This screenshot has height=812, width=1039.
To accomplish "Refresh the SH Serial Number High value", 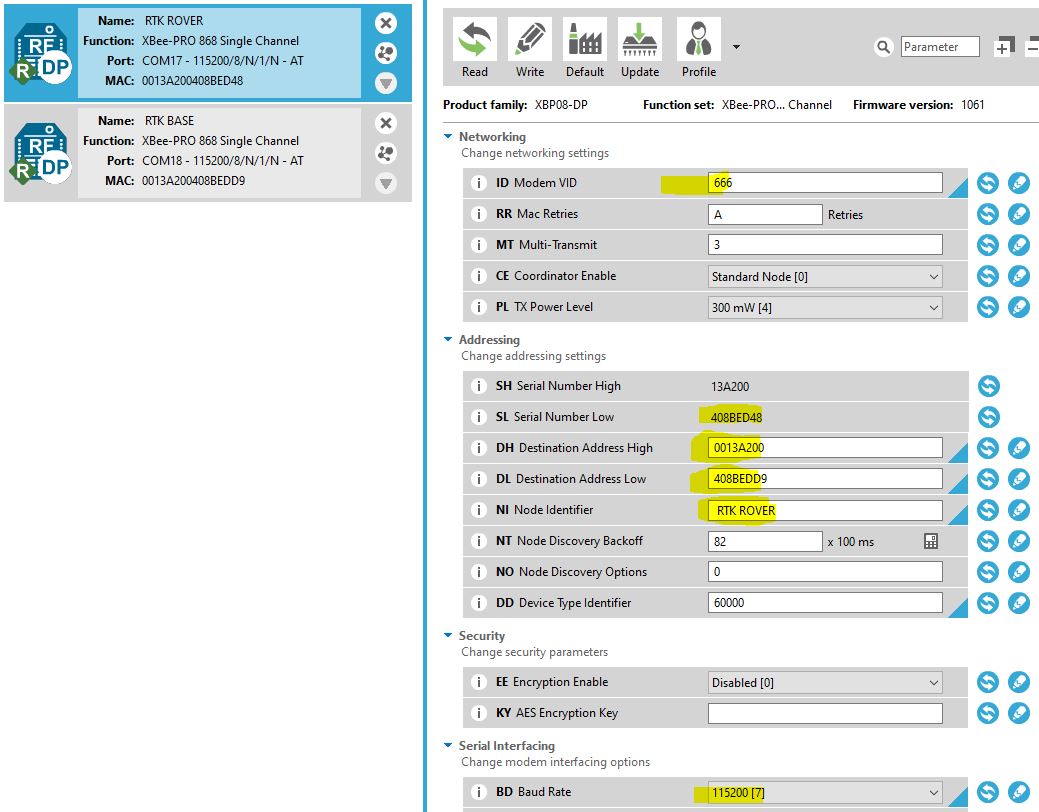I will tap(988, 386).
